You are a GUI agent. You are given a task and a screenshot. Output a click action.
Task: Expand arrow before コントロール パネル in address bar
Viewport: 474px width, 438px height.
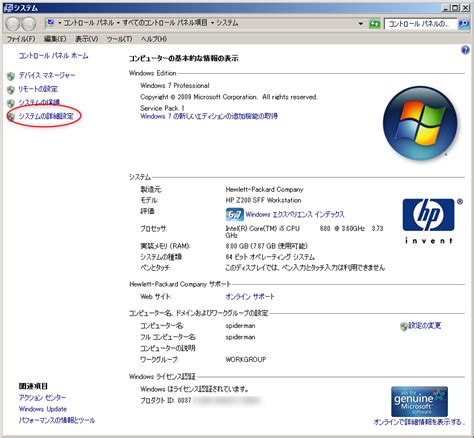[60, 23]
